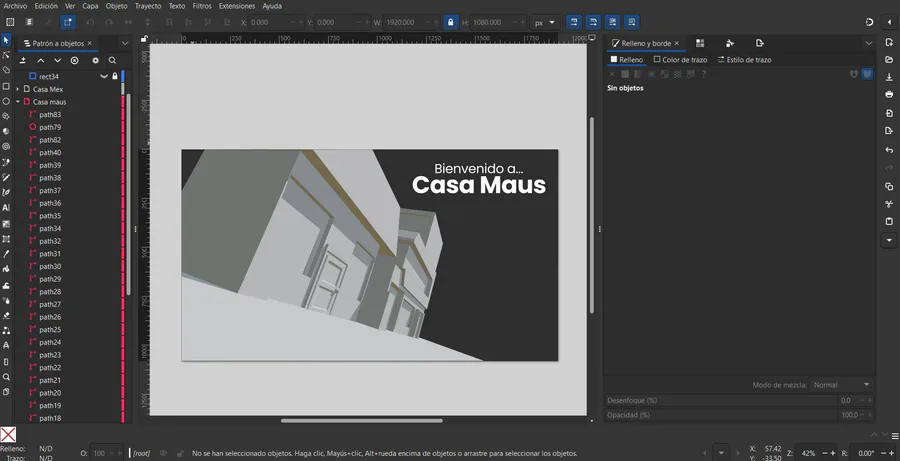Collapse the Casa maus layer

(x=18, y=102)
